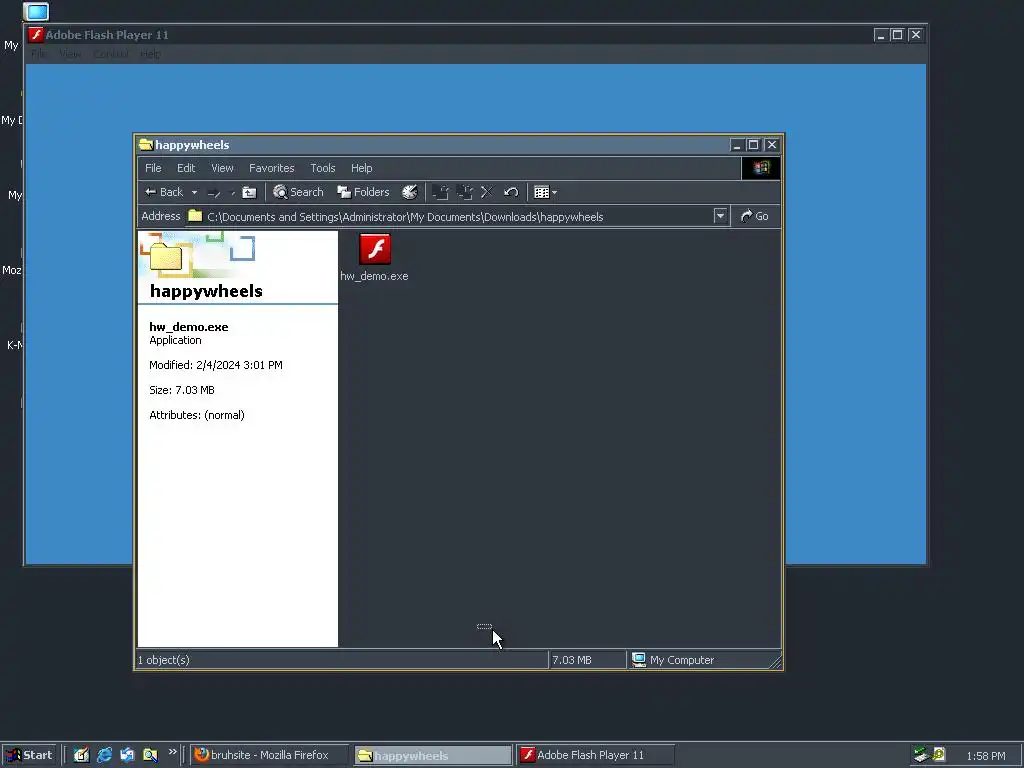Click the Forward arrow toolbar icon

pos(214,193)
